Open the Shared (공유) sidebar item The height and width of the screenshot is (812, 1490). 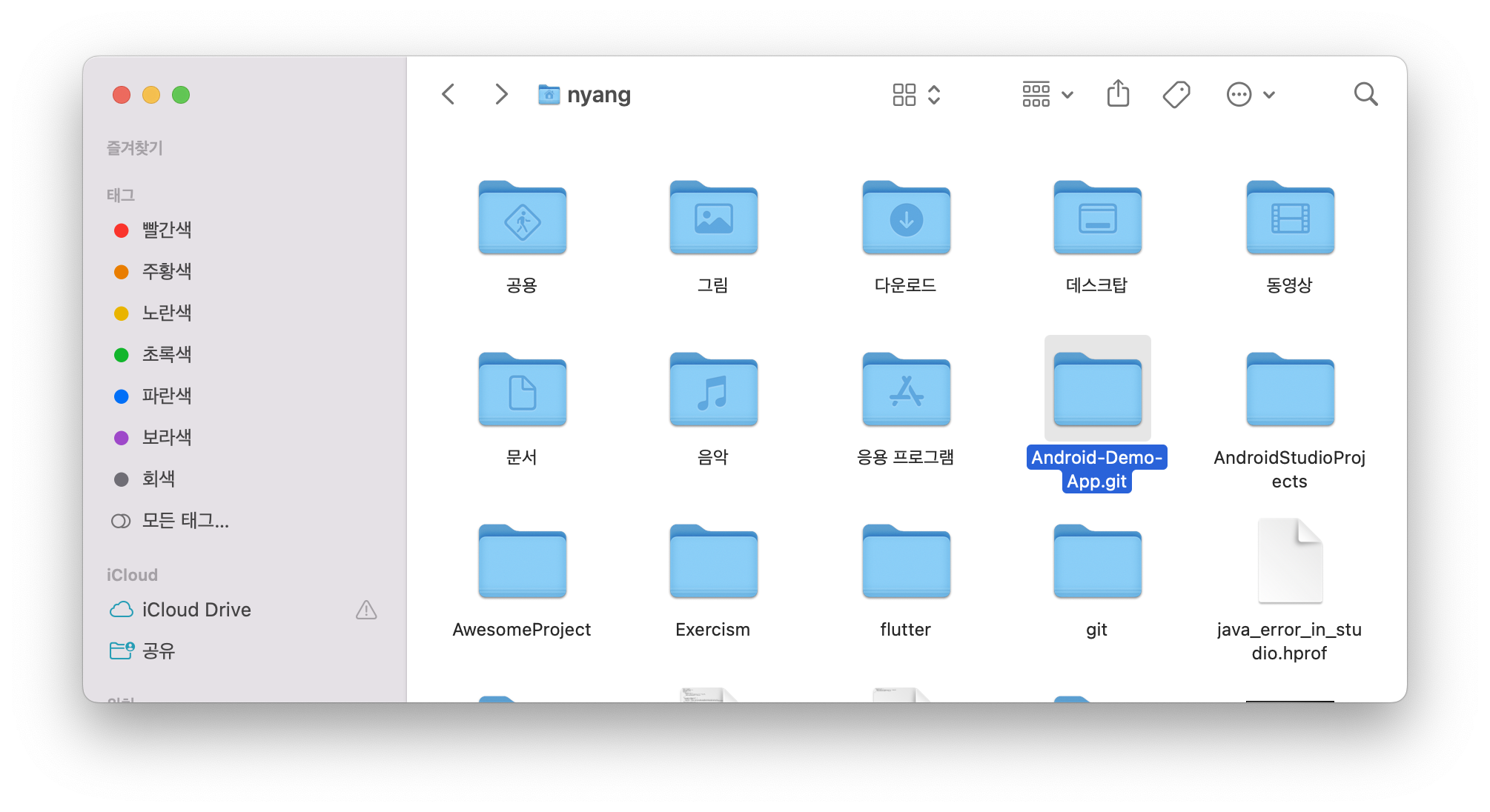click(158, 650)
